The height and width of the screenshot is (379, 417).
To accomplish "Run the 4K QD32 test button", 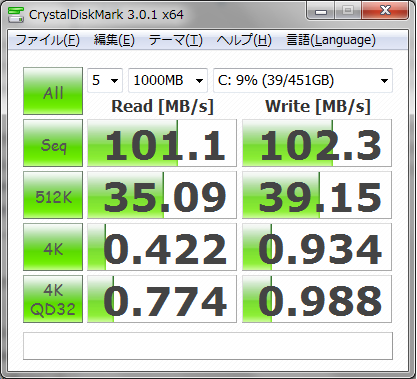I will 53,299.
